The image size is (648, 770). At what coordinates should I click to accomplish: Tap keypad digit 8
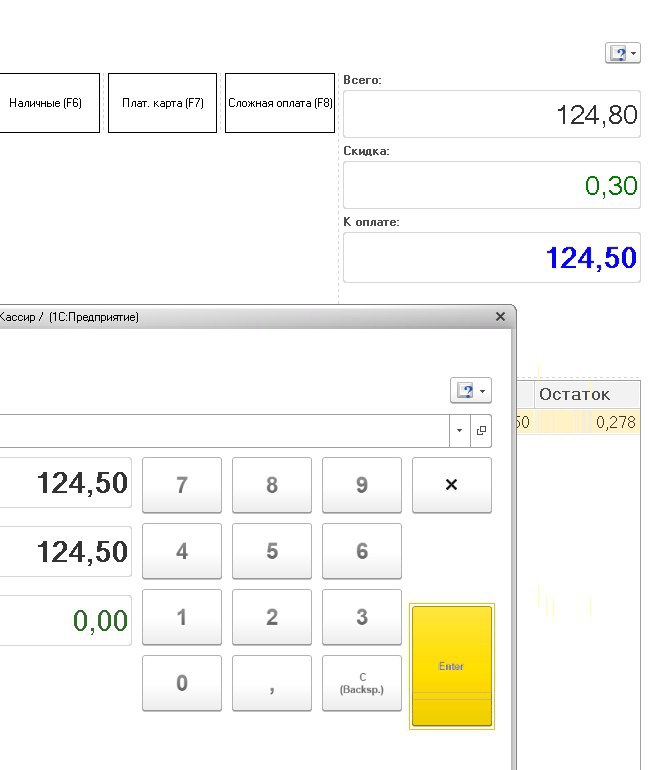(x=272, y=485)
